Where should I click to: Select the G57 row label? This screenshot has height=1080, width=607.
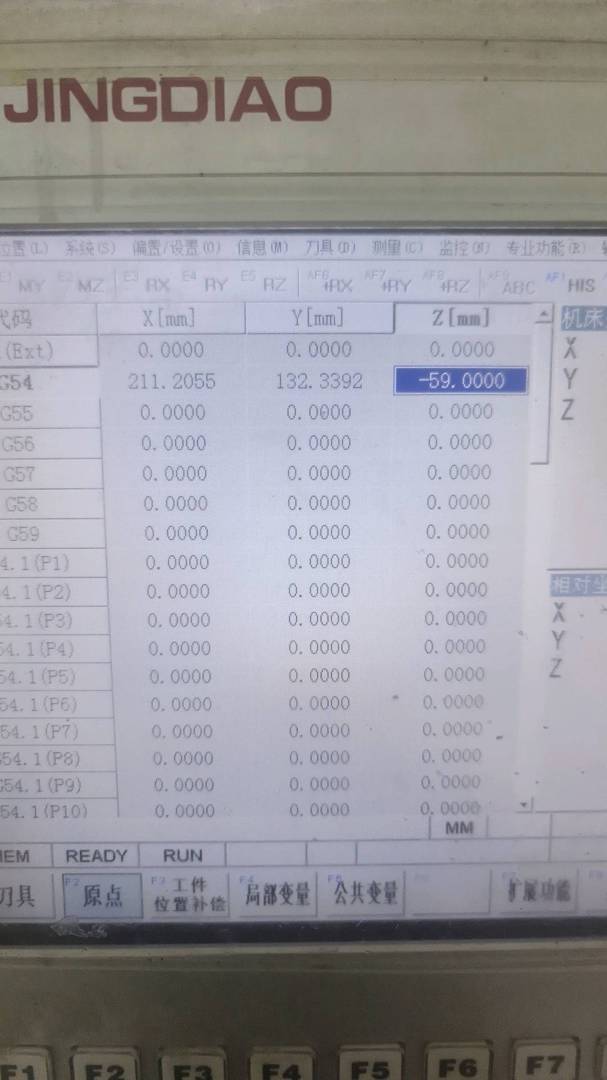[x=50, y=474]
